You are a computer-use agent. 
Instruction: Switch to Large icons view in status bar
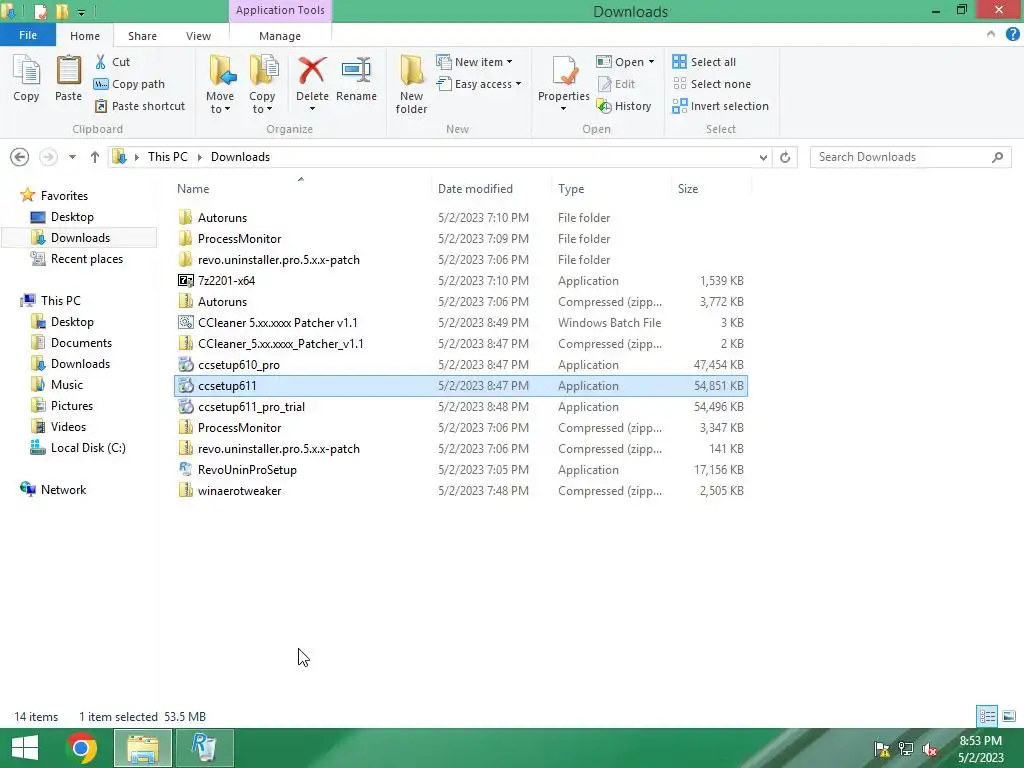pyautogui.click(x=1008, y=716)
